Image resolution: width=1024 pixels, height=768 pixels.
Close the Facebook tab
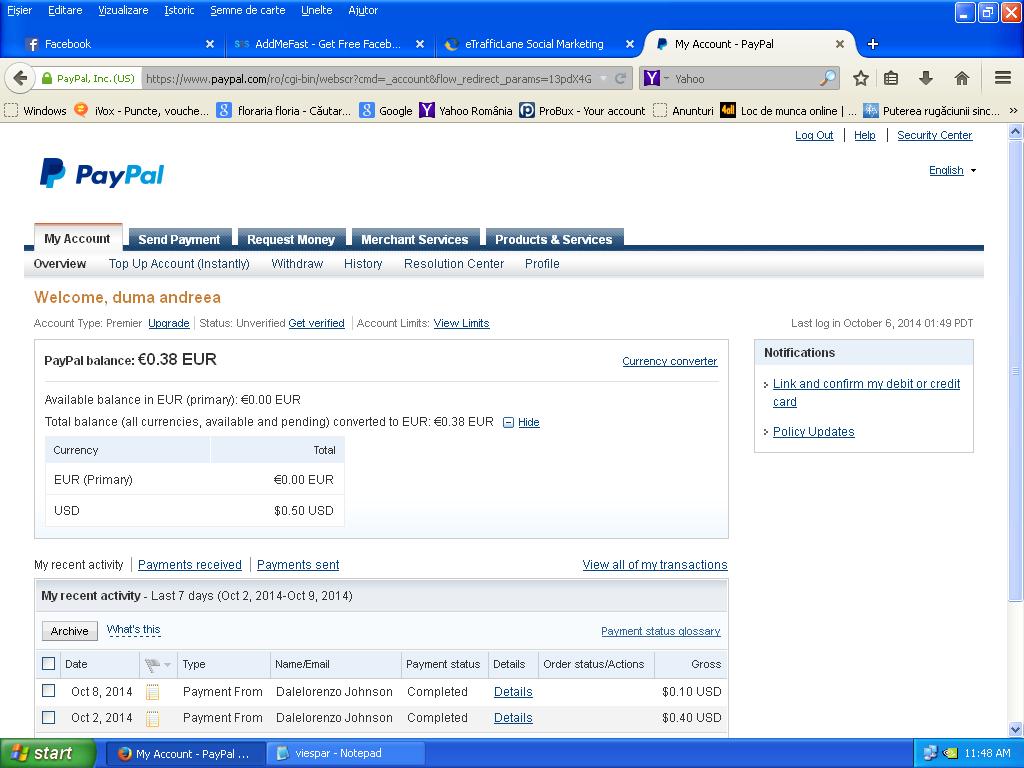(x=210, y=44)
